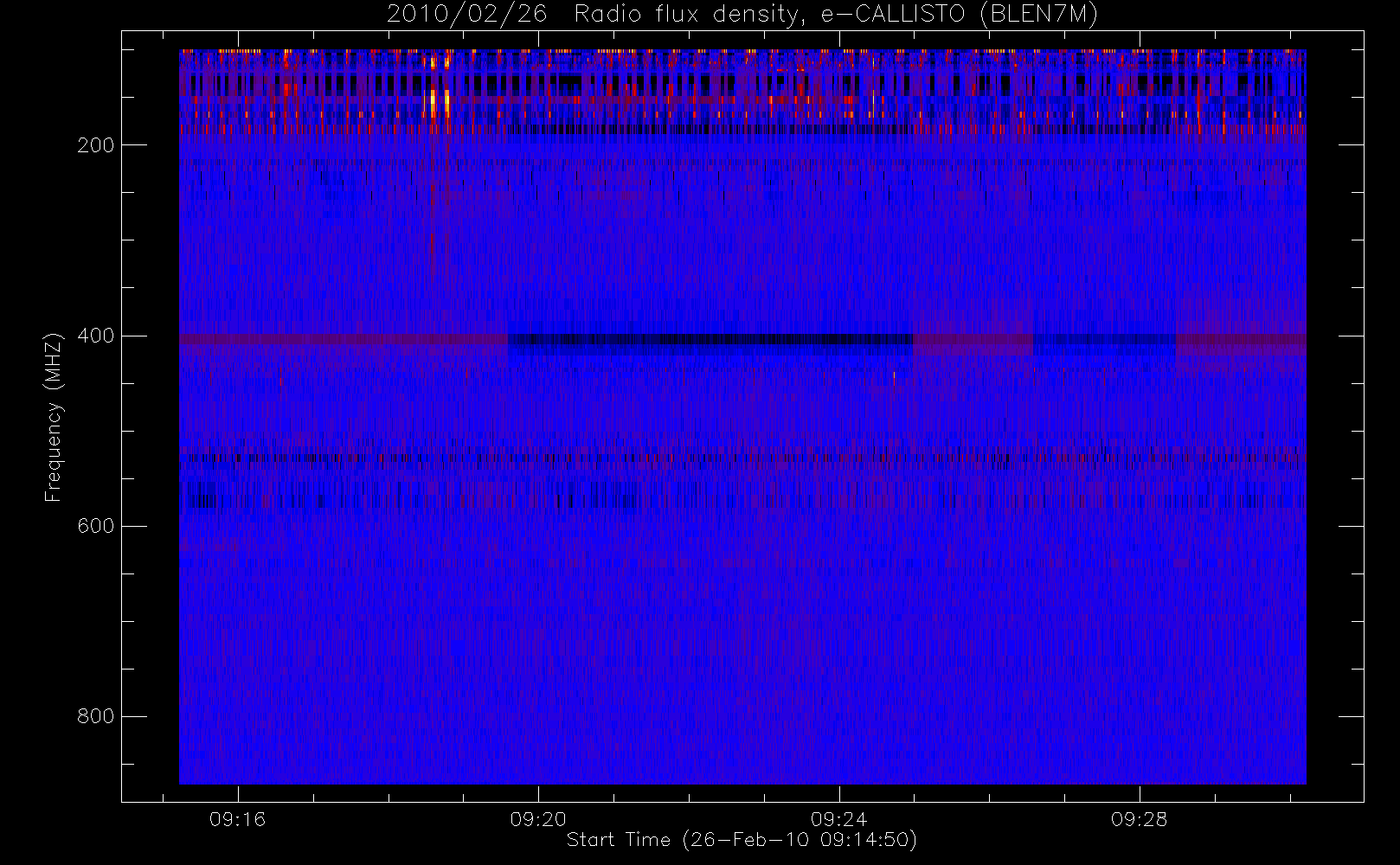Click the 'Start Time (26-Feb-10 09:14:50)' label
Image resolution: width=1400 pixels, height=865 pixels.
(742, 840)
